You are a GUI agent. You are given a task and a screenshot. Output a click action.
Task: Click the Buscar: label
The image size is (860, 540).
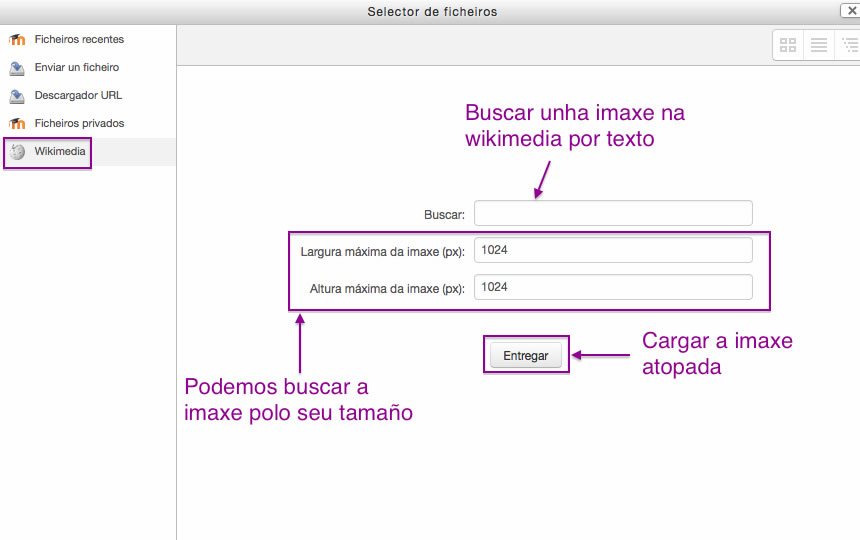click(x=444, y=215)
